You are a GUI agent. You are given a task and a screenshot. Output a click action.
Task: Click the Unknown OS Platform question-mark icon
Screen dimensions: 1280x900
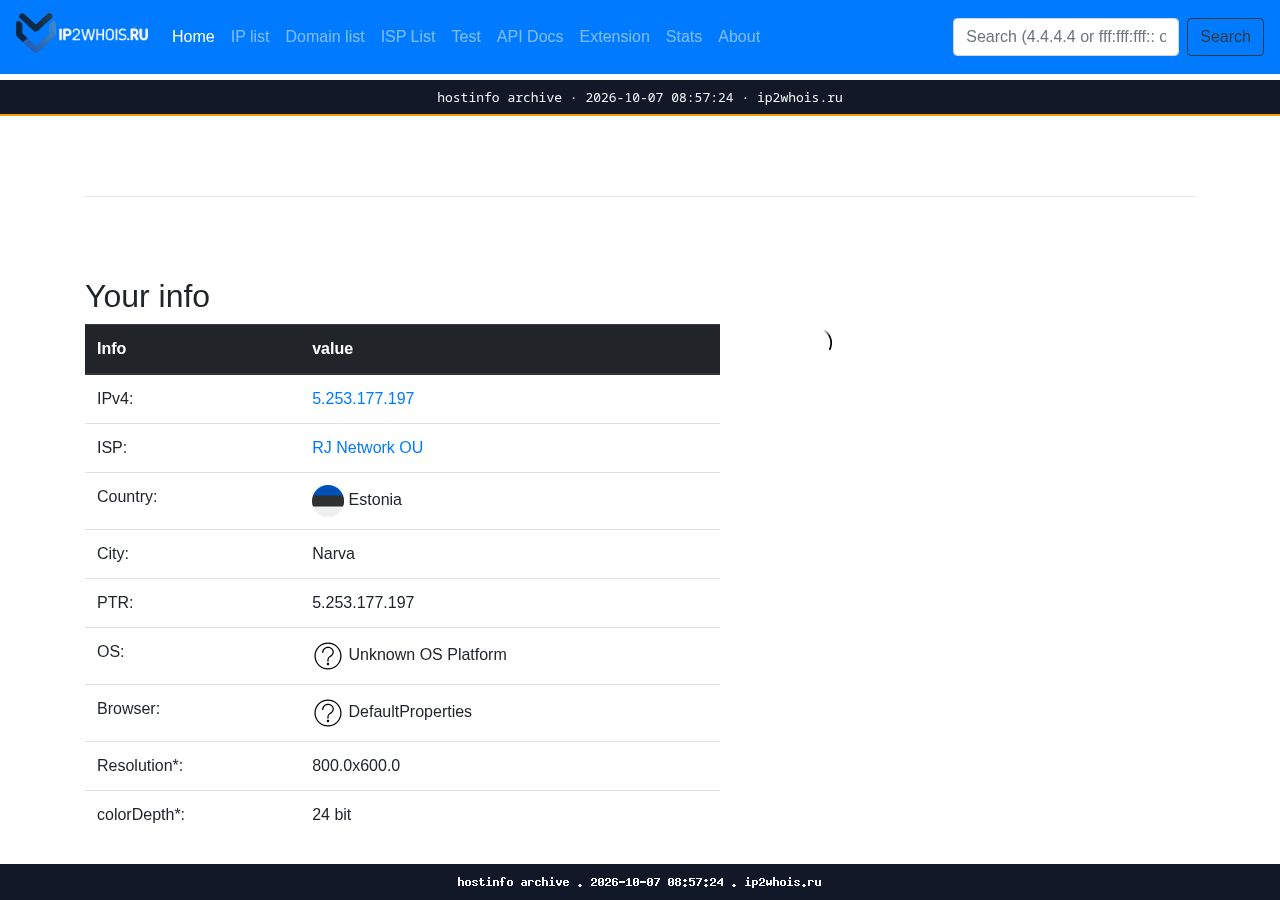click(328, 656)
